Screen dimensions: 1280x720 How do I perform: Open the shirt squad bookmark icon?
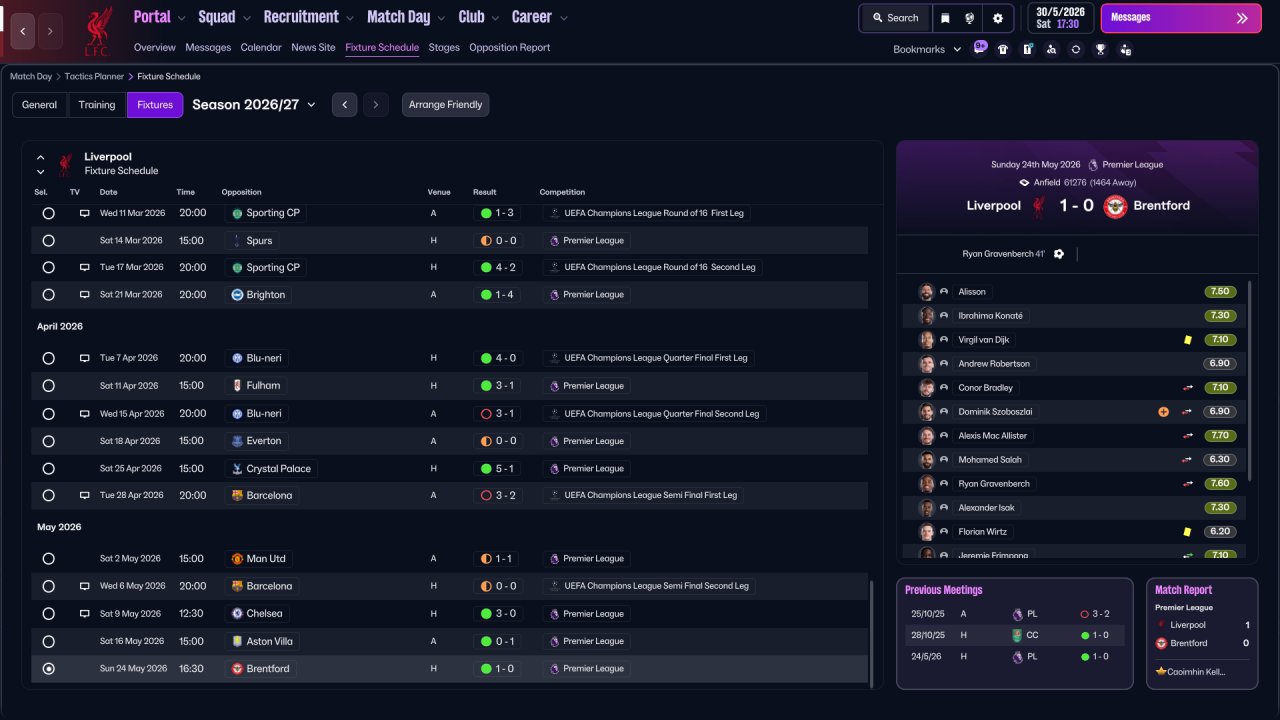(1003, 49)
